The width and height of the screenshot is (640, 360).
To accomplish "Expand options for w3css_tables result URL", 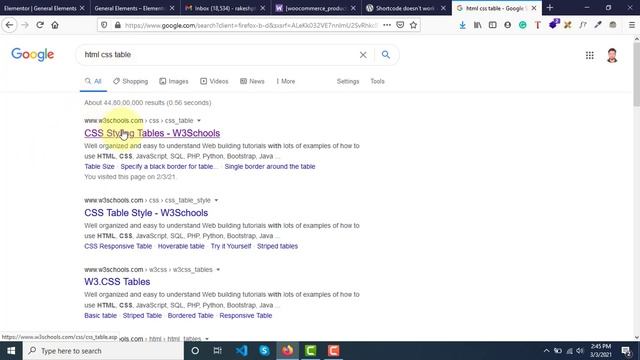I will pos(218,269).
